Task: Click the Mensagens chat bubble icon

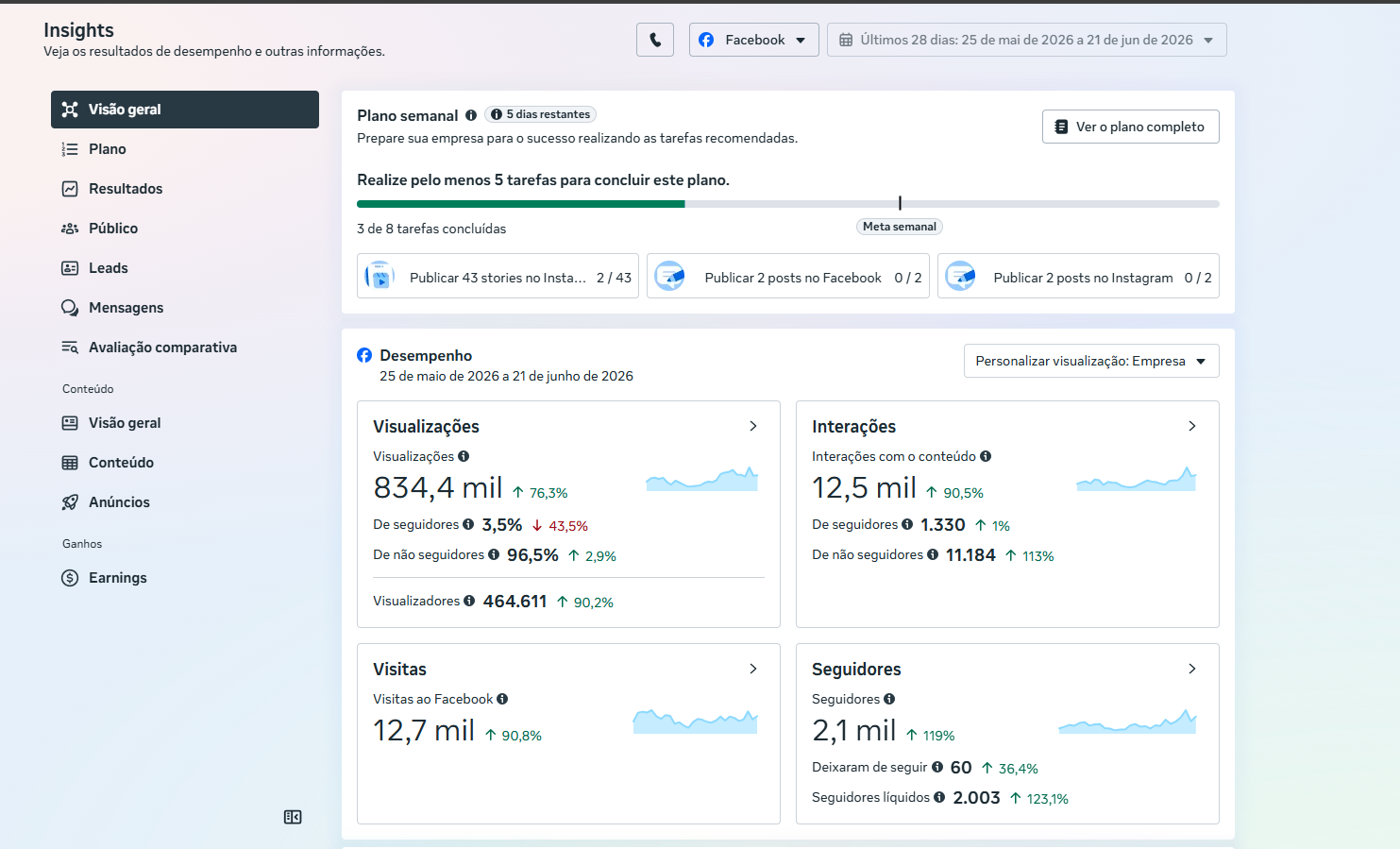Action: click(70, 308)
